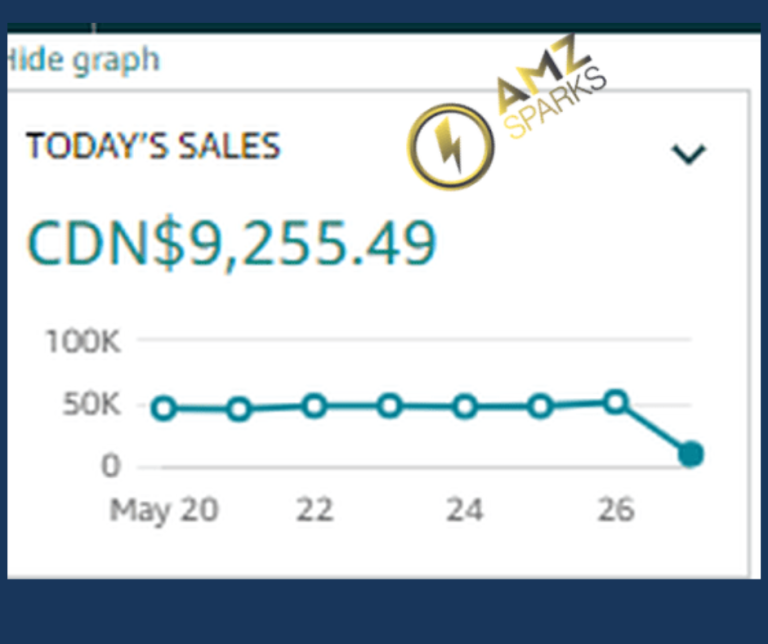Click the 0 y-axis label

110,466
